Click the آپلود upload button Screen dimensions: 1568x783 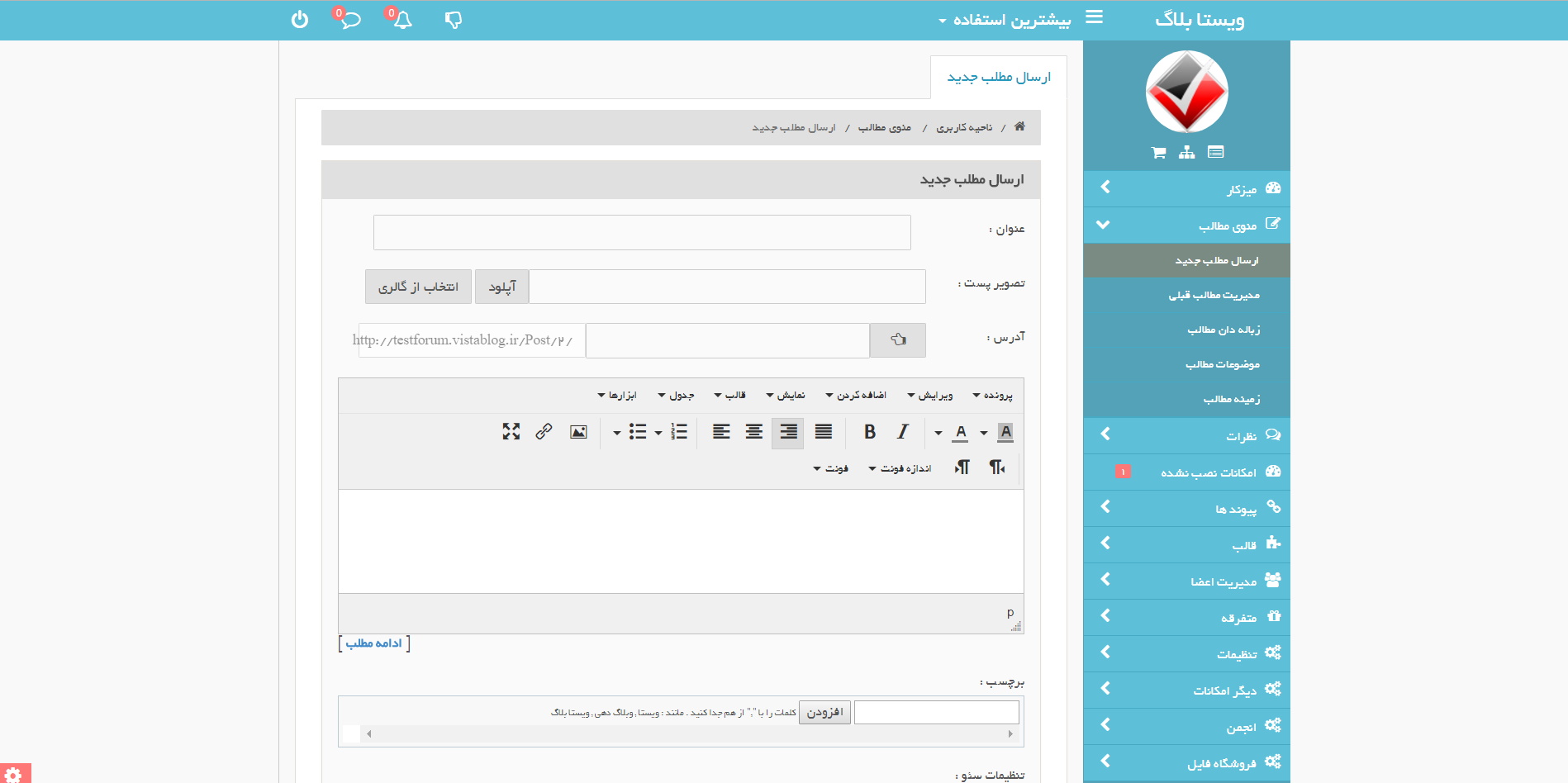[x=501, y=287]
